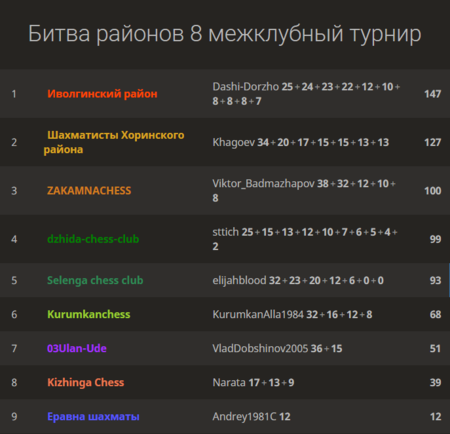Image resolution: width=450 pixels, height=434 pixels.
Task: Open the Kizhinga Chess team link
Action: [x=86, y=382]
